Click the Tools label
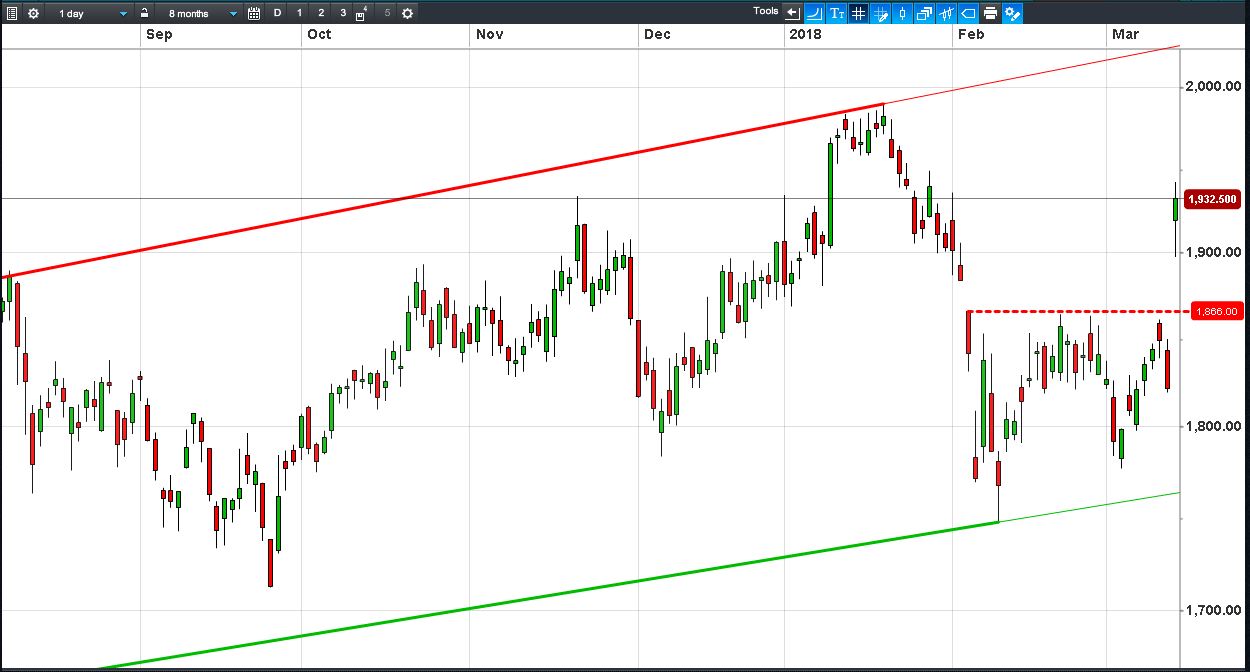 (766, 11)
